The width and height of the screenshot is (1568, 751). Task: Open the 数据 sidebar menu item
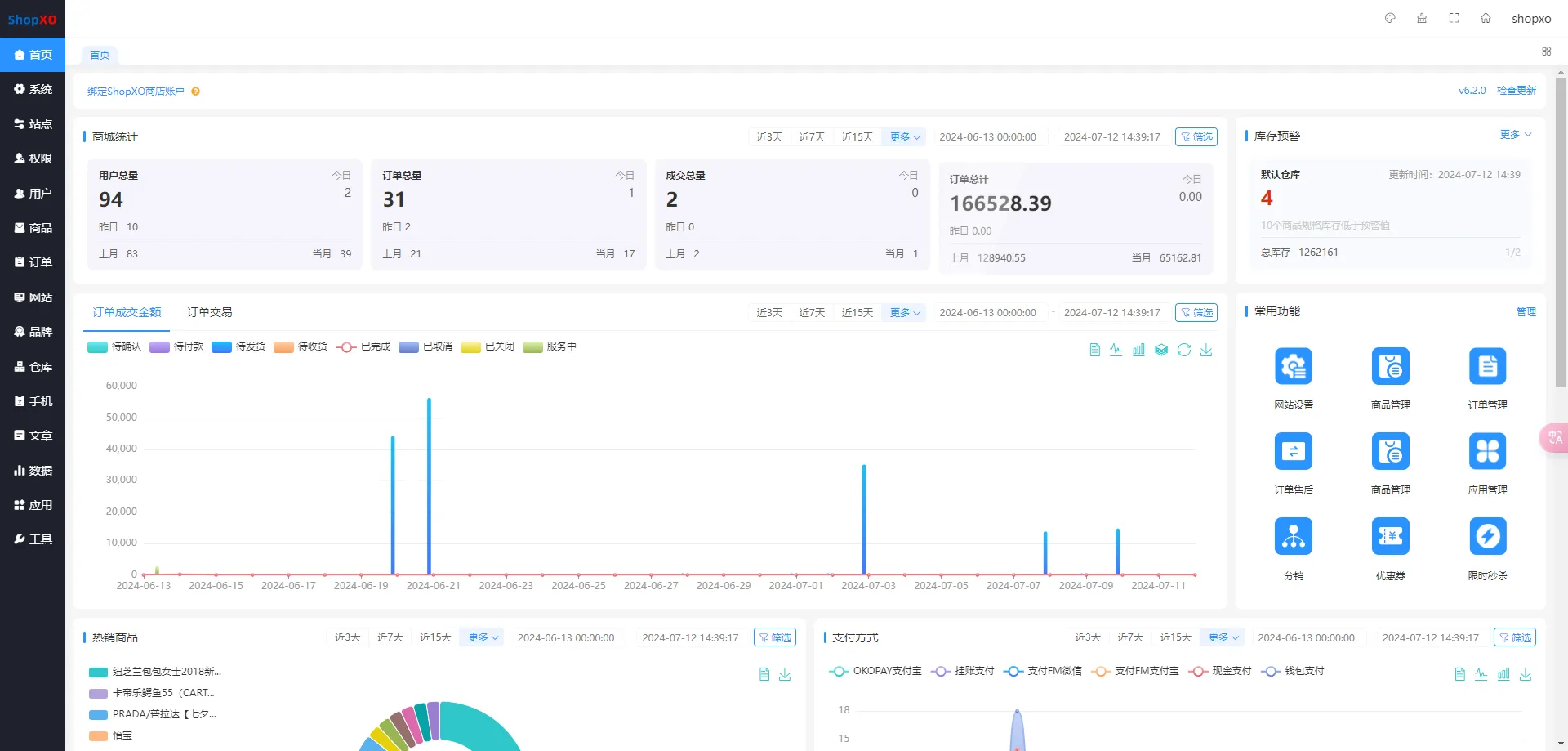[33, 471]
